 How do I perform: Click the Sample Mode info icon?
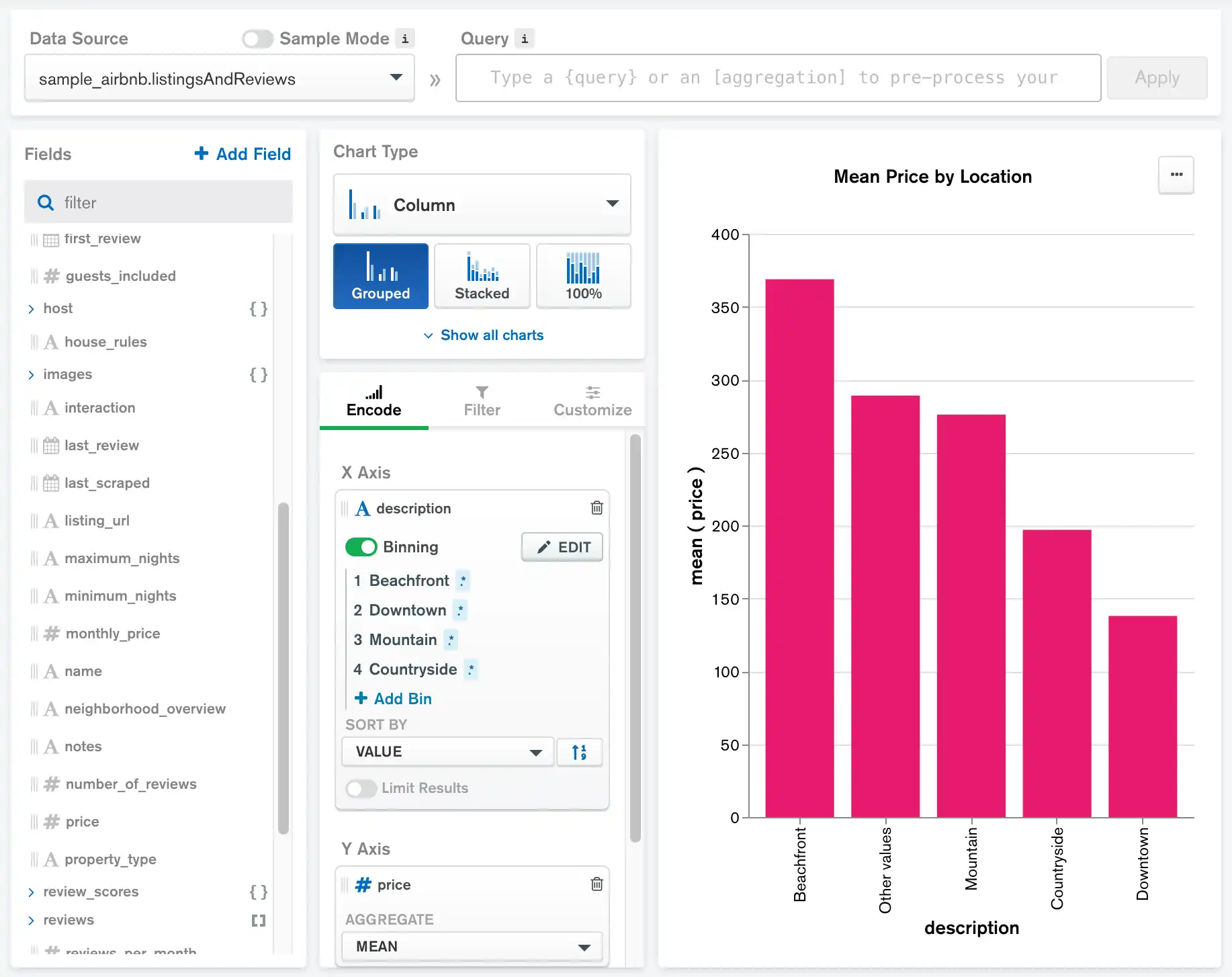click(404, 39)
